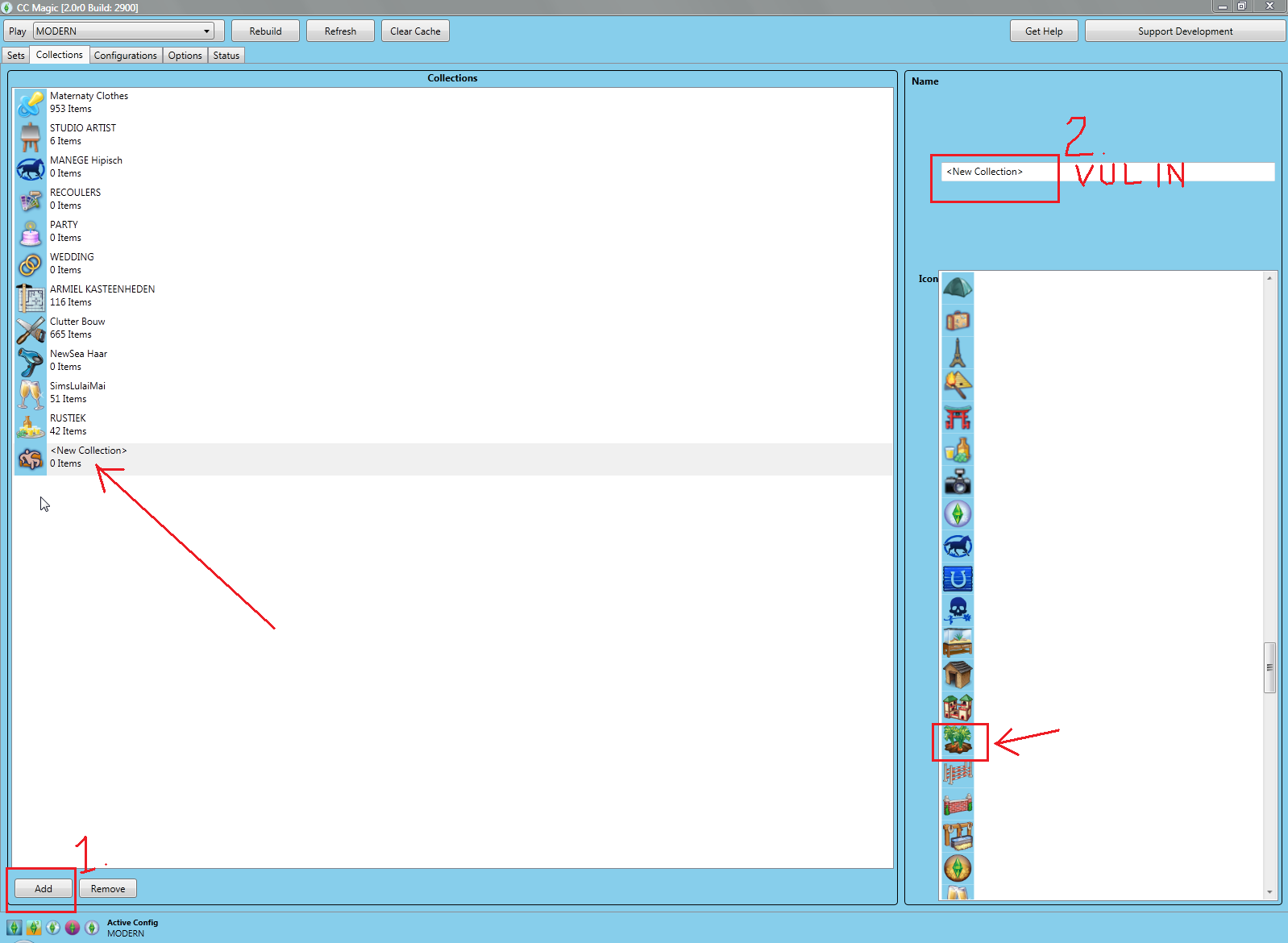This screenshot has width=1288, height=943.
Task: Click the magenta round plumbob status icon
Action: pyautogui.click(x=73, y=928)
